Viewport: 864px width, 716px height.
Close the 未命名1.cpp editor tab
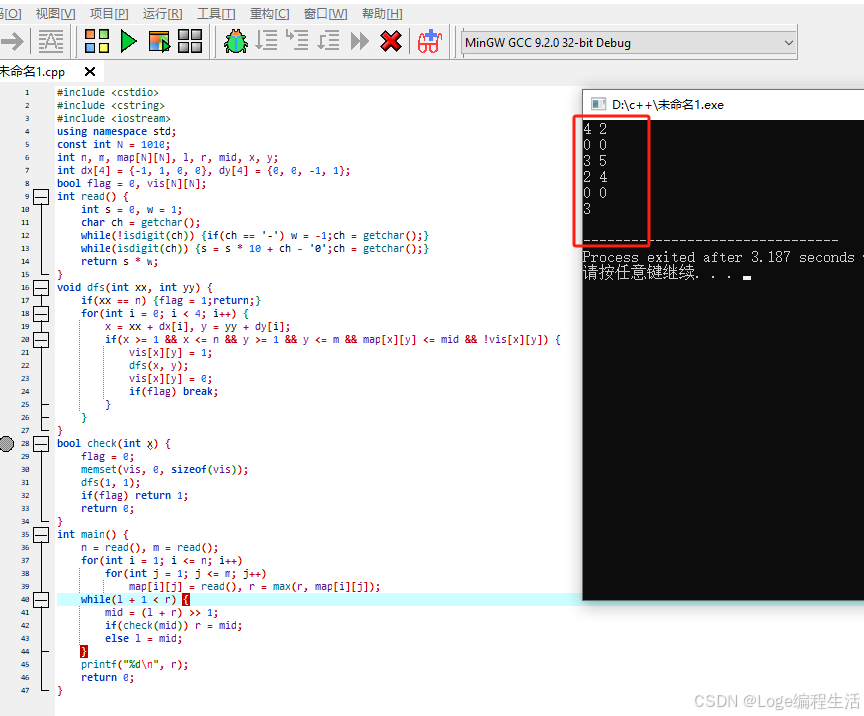[x=90, y=72]
